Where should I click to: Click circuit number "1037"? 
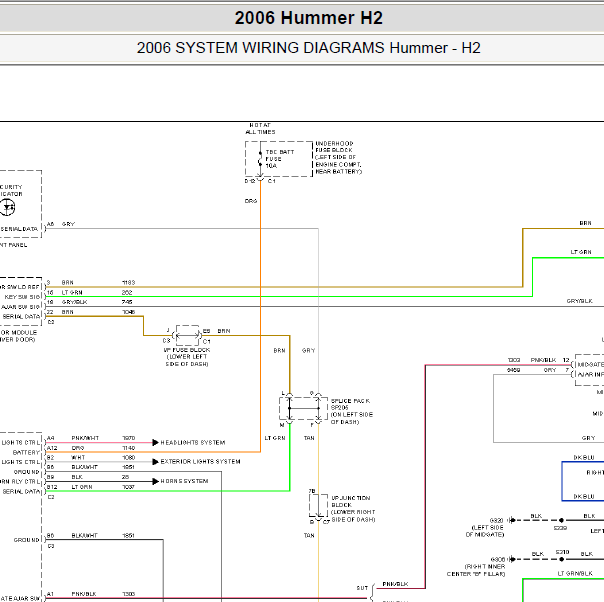[129, 487]
